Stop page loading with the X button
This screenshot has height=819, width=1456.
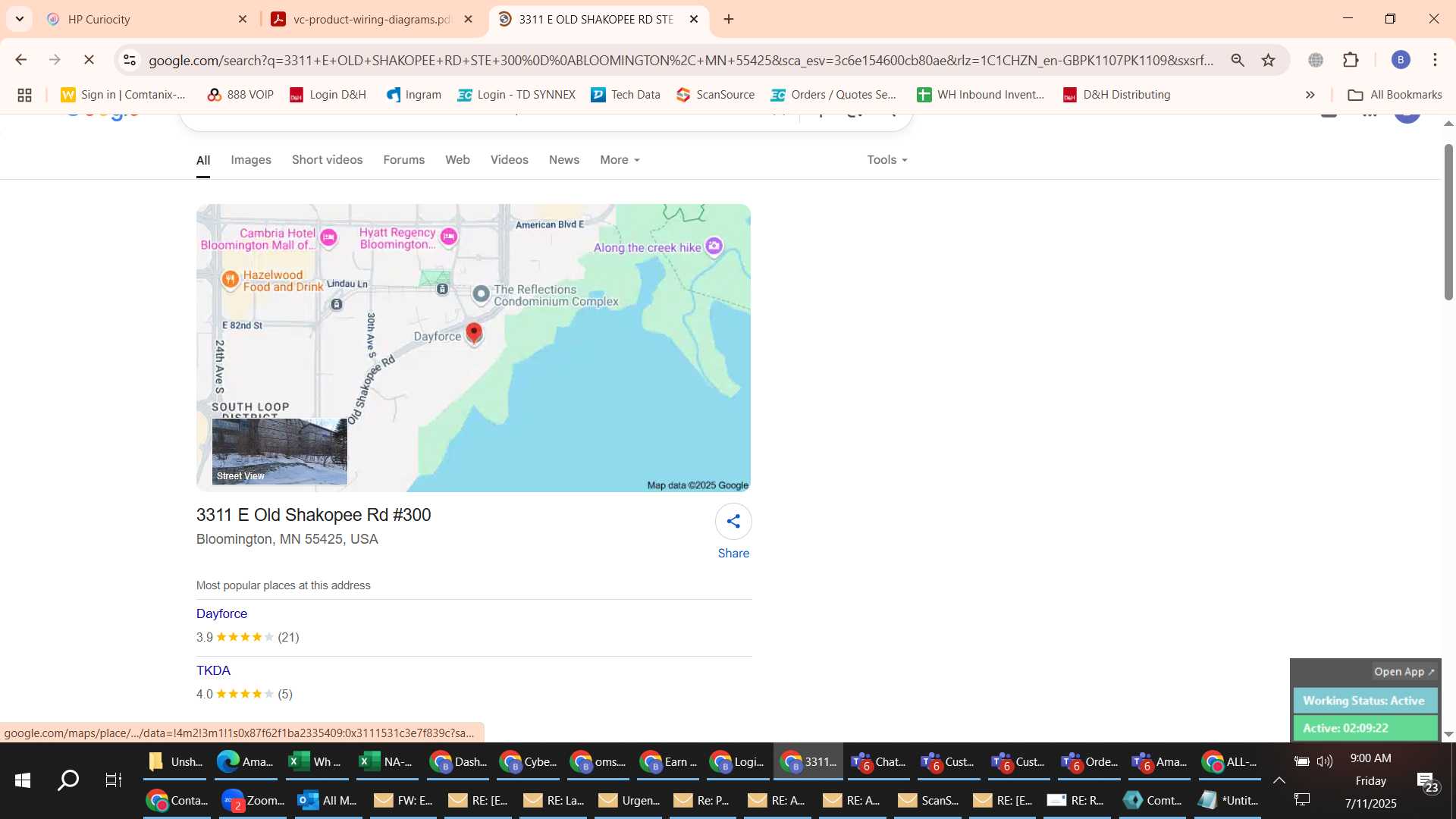[89, 60]
